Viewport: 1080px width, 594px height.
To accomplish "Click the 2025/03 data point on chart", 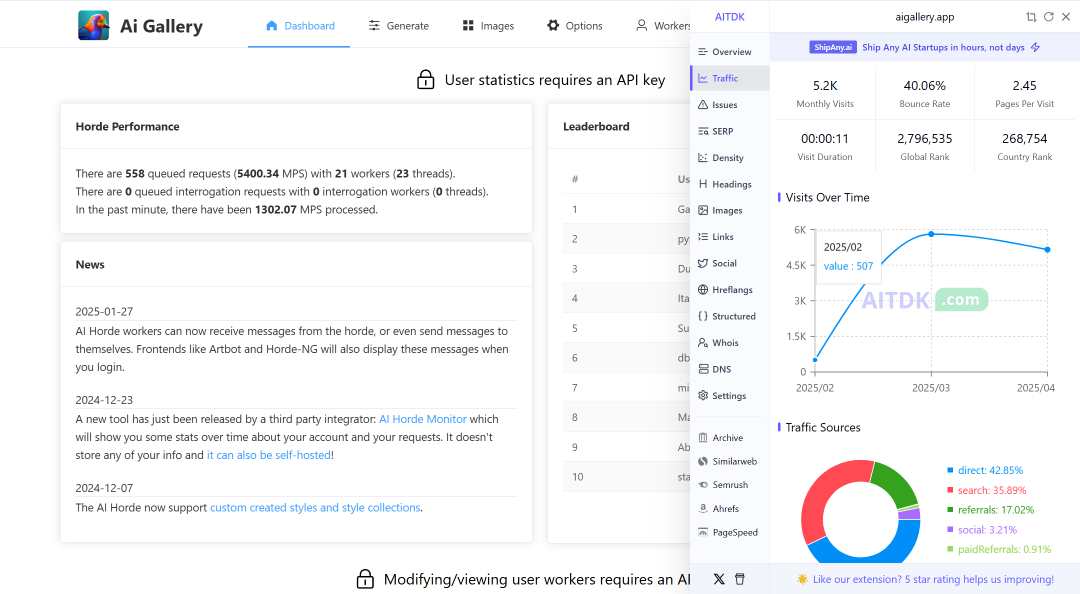I will 931,234.
